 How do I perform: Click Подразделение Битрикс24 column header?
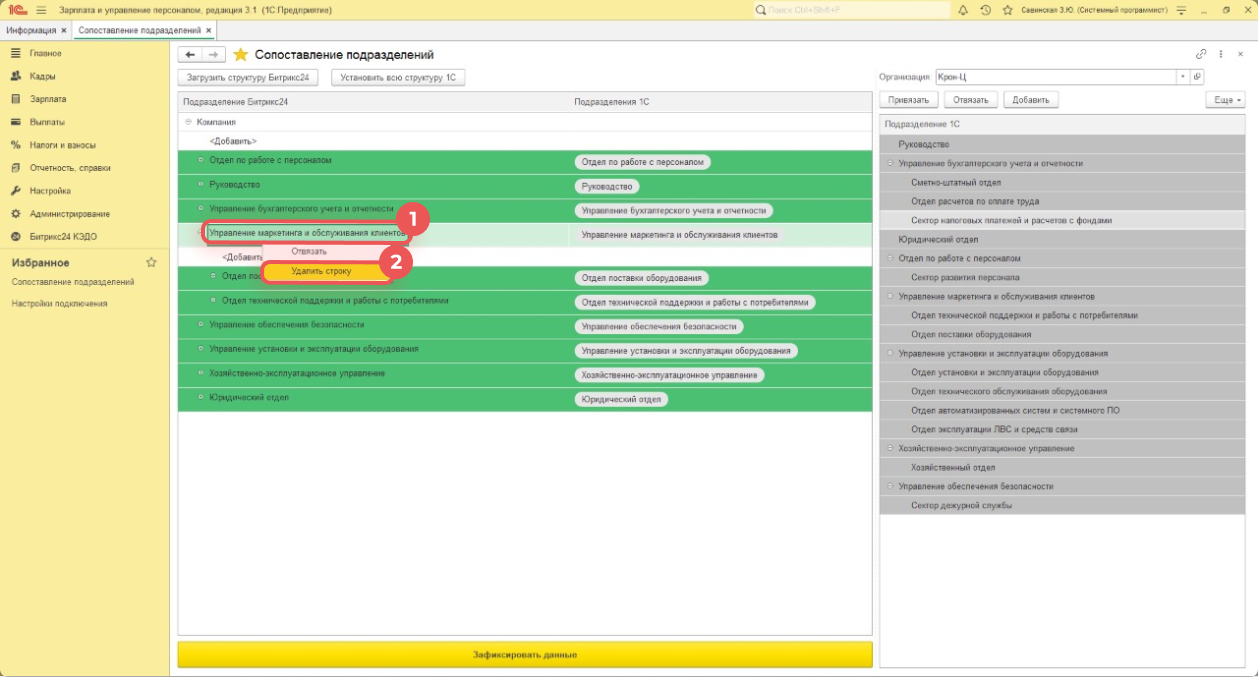373,102
